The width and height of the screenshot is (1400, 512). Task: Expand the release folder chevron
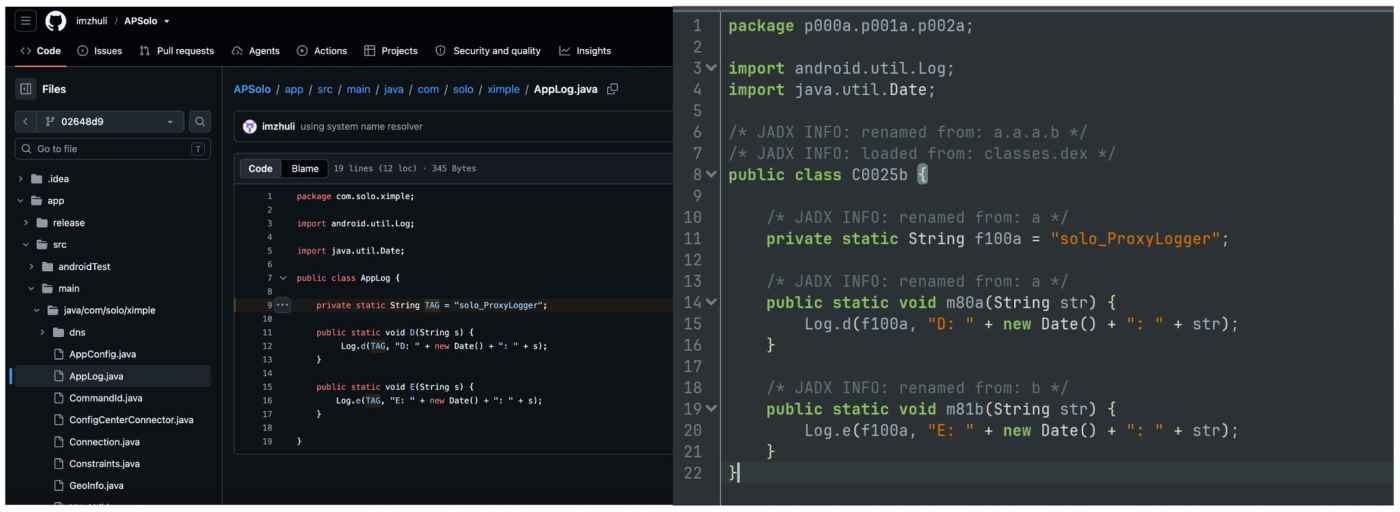point(26,223)
